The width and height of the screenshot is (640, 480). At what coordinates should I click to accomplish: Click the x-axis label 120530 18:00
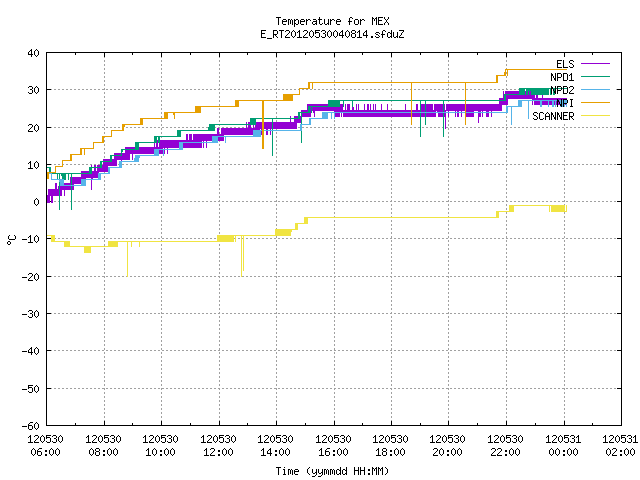pos(391,446)
